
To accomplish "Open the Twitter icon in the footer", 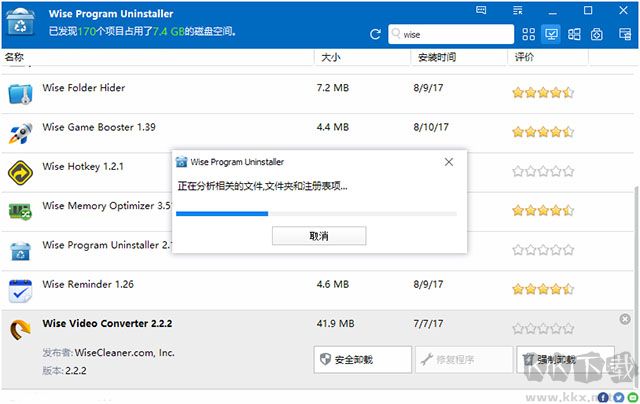I will 619,397.
